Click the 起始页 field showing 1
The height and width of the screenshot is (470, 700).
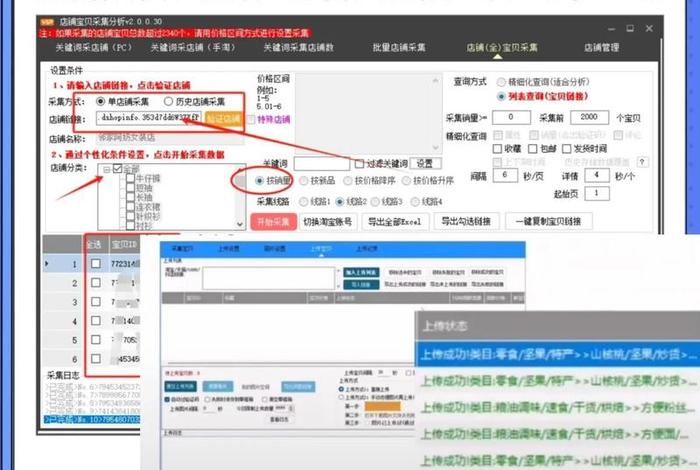point(596,193)
